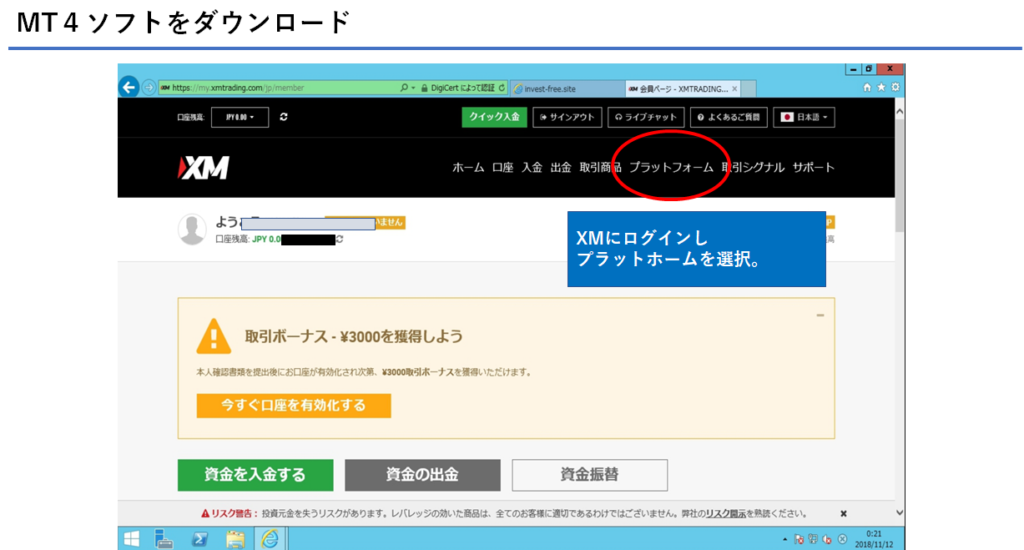
Task: Open the browser settings gear icon
Action: [x=895, y=87]
